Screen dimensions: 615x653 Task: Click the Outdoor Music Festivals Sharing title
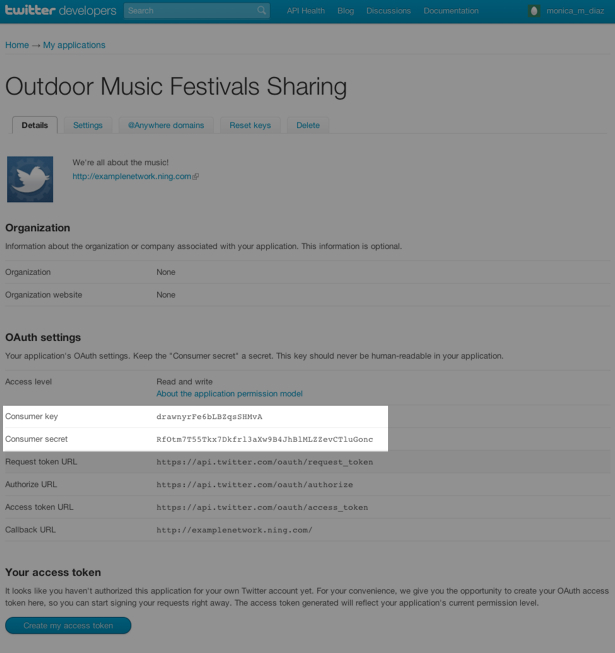[x=176, y=87]
